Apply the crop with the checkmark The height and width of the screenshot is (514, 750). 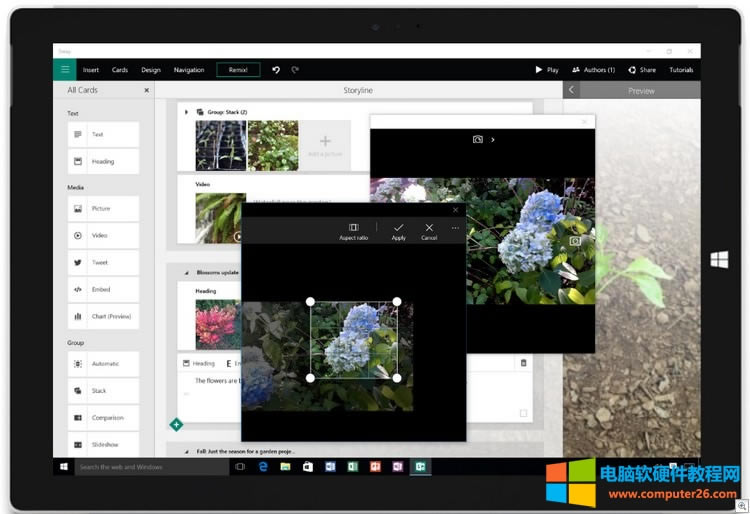click(x=398, y=228)
